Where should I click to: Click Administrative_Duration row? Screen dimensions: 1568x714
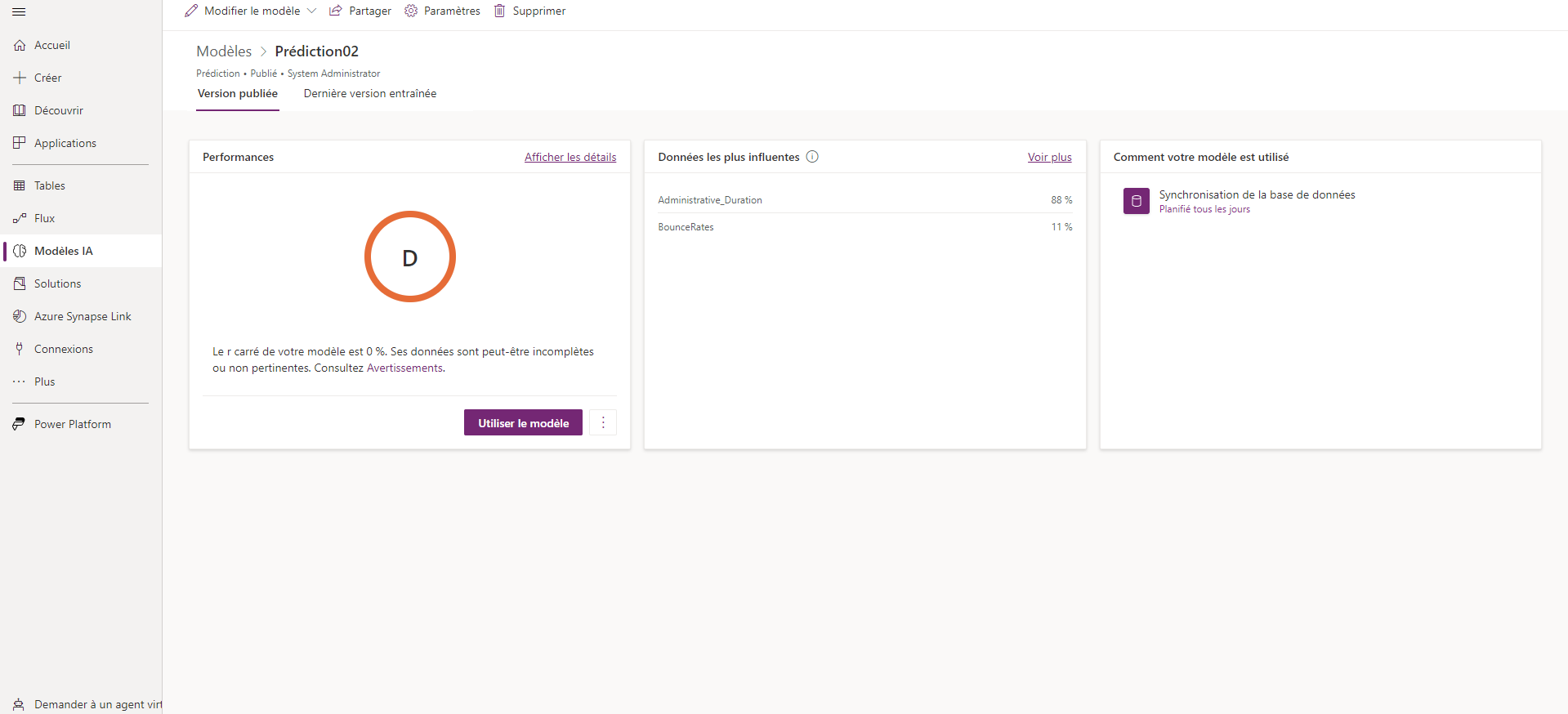[865, 200]
